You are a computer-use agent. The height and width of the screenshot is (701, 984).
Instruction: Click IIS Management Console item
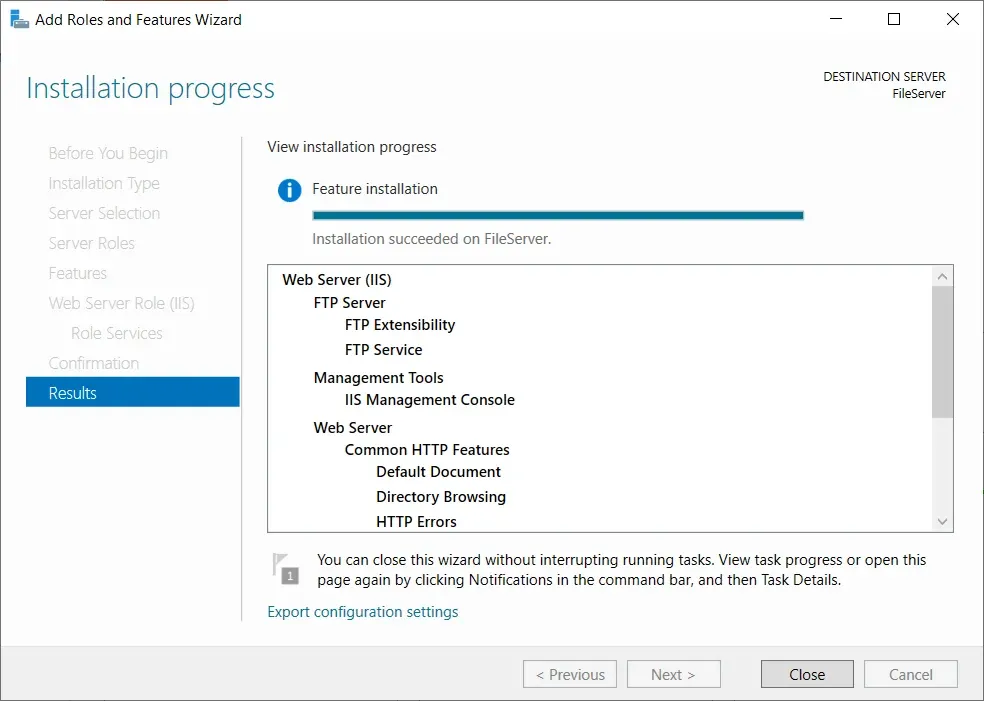tap(429, 400)
